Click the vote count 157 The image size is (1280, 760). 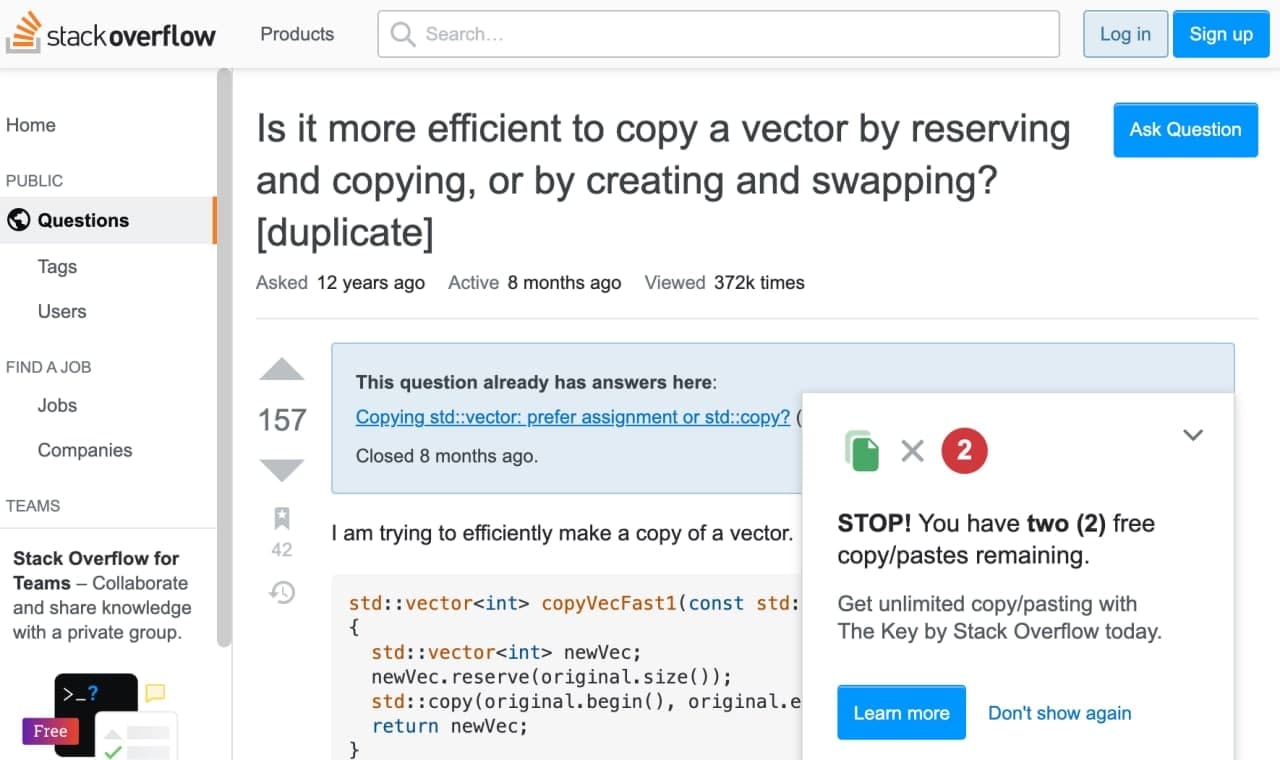click(282, 420)
